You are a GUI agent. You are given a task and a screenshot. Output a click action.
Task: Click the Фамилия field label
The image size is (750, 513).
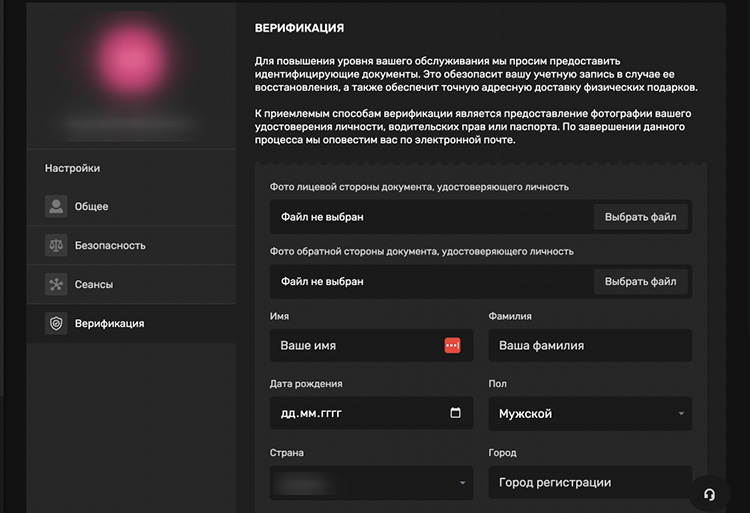(x=510, y=316)
